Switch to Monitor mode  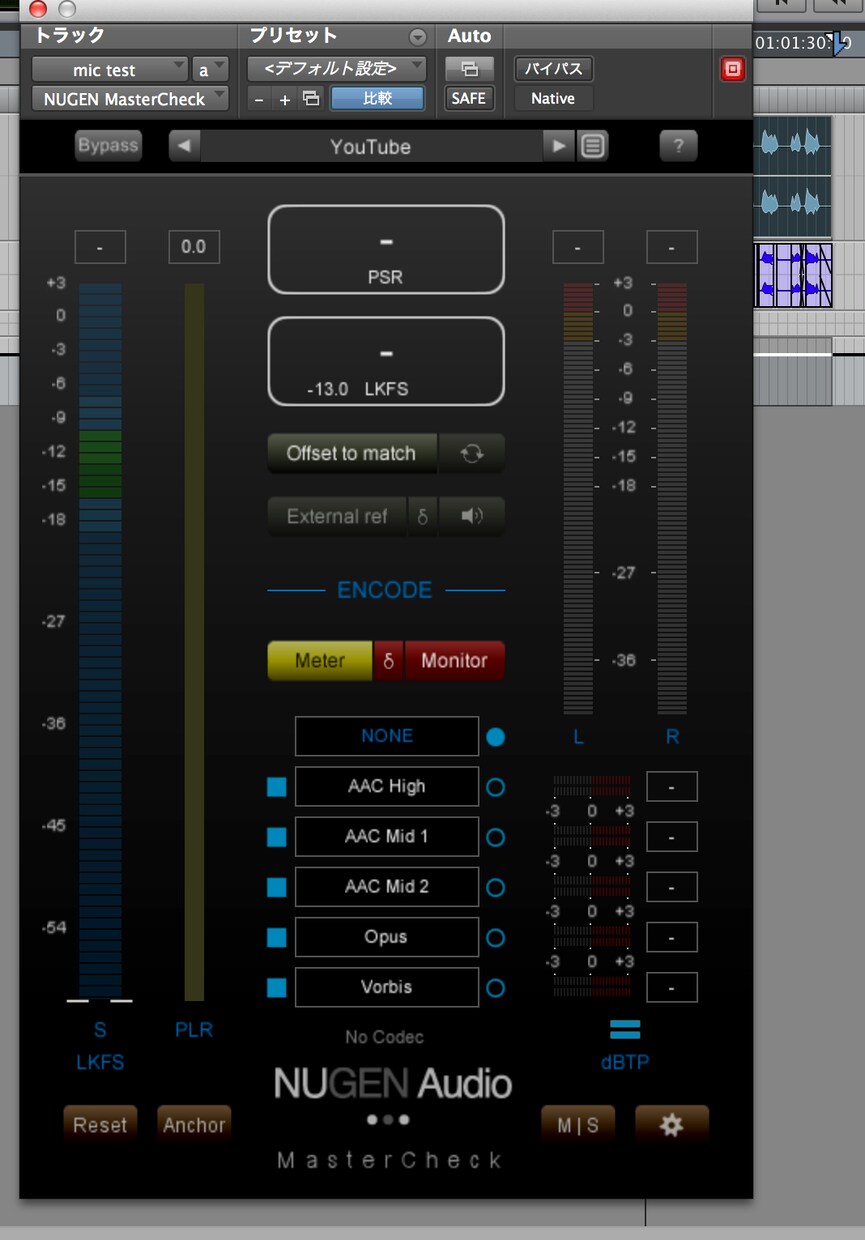coord(454,661)
